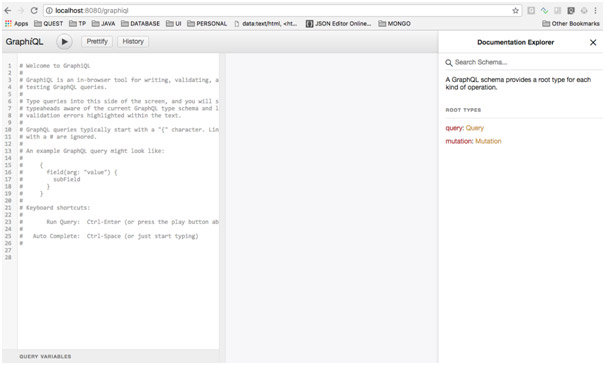Focus the Search Schema field
605x365 pixels.
[524, 62]
